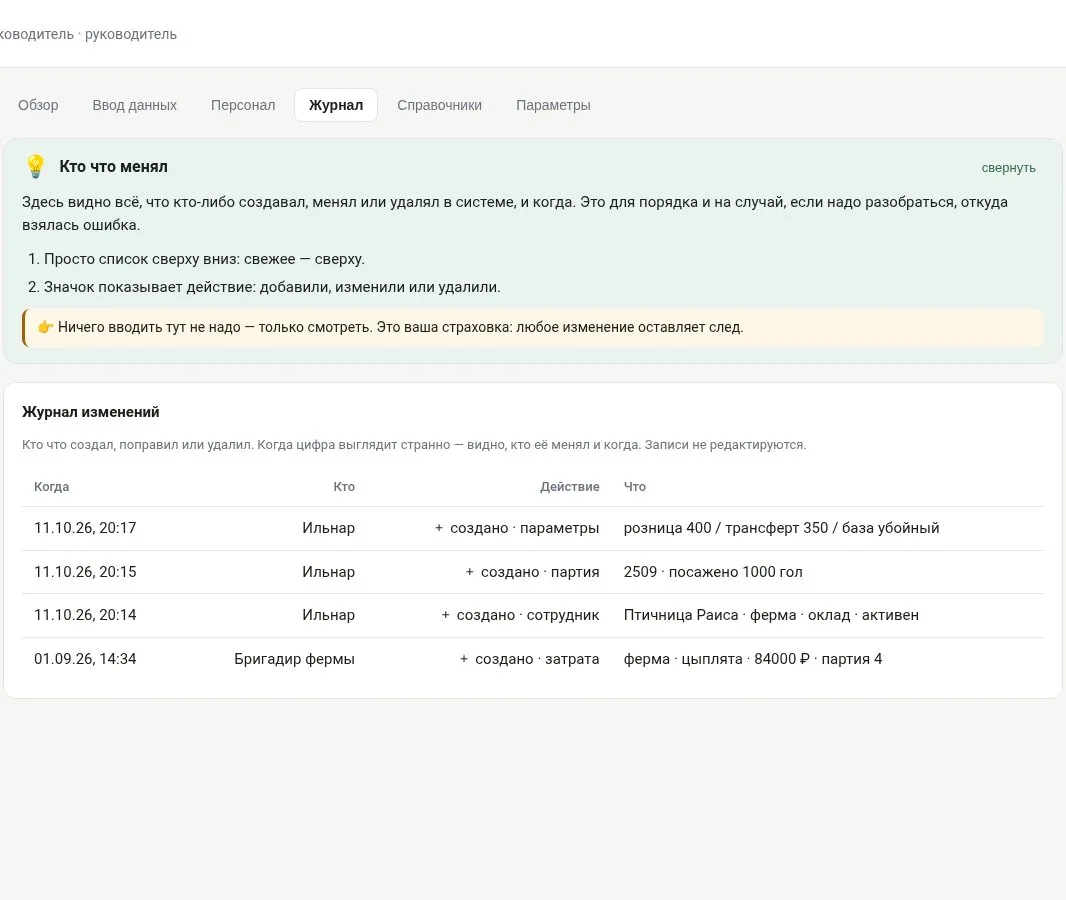Click the руководитель label in the header
This screenshot has height=900, width=1066.
[131, 34]
